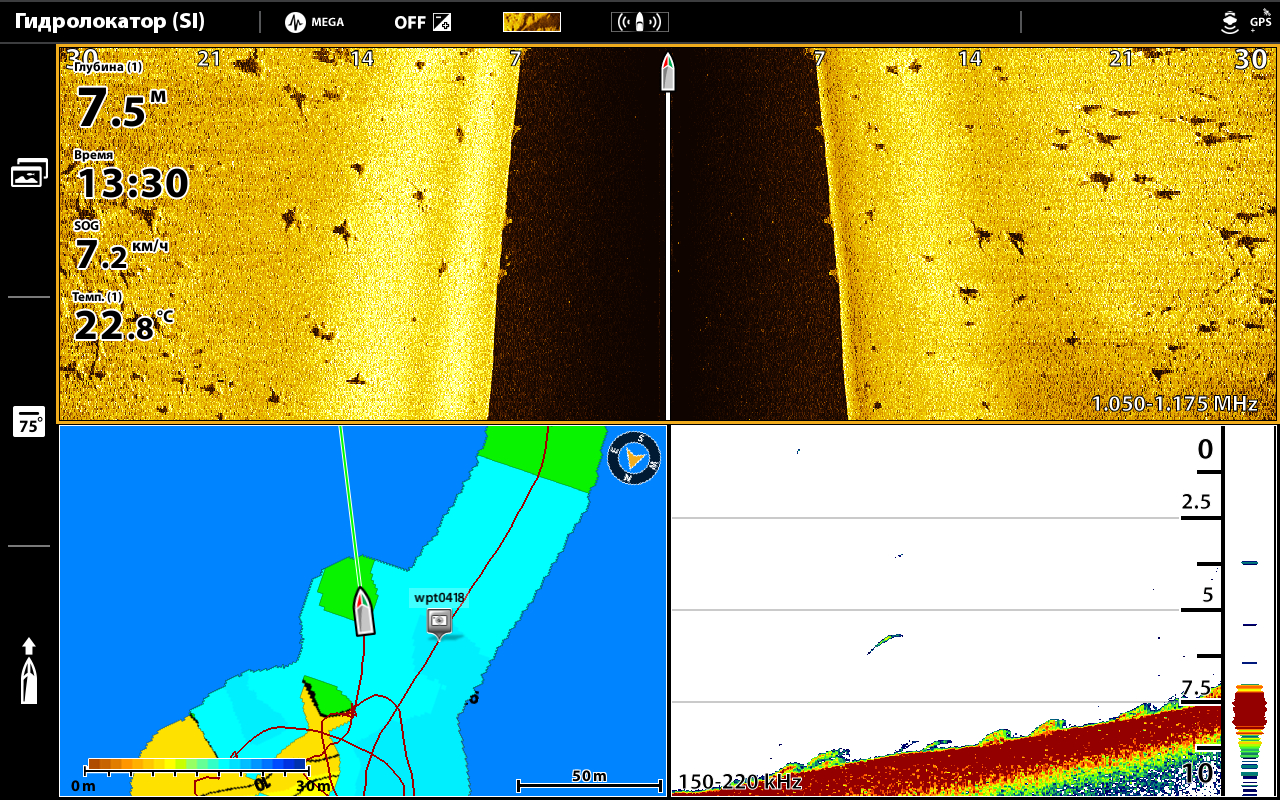Select the amber sonar palette swatch
The width and height of the screenshot is (1280, 800).
pyautogui.click(x=531, y=22)
